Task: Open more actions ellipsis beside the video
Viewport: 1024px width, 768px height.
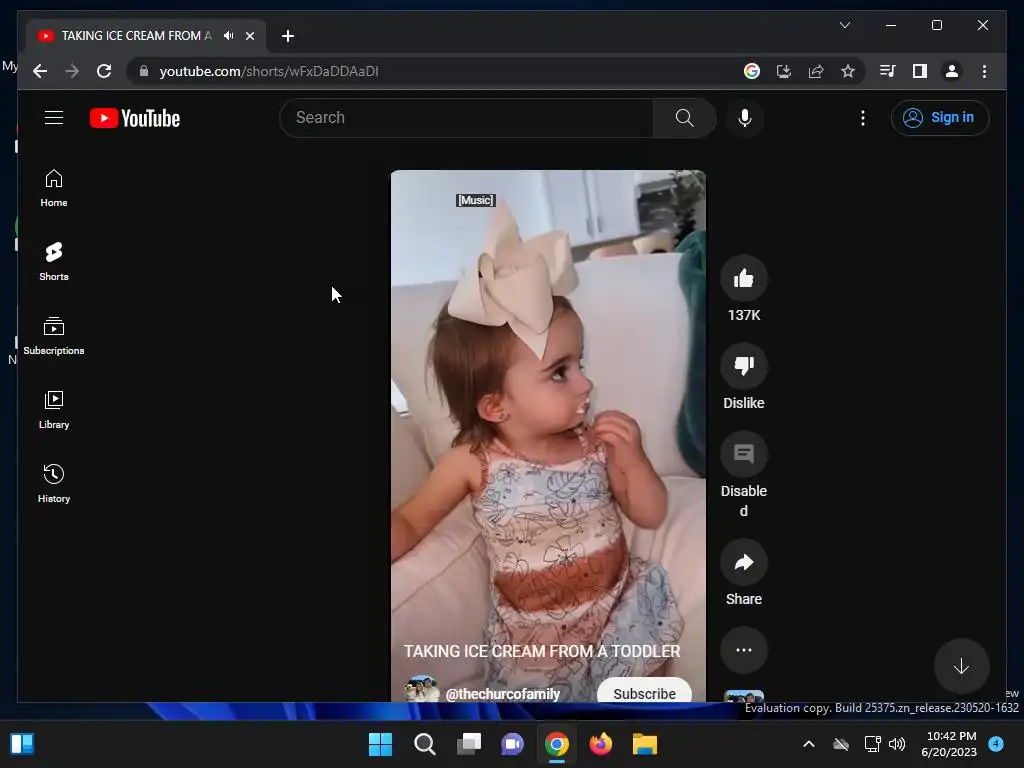Action: point(744,650)
